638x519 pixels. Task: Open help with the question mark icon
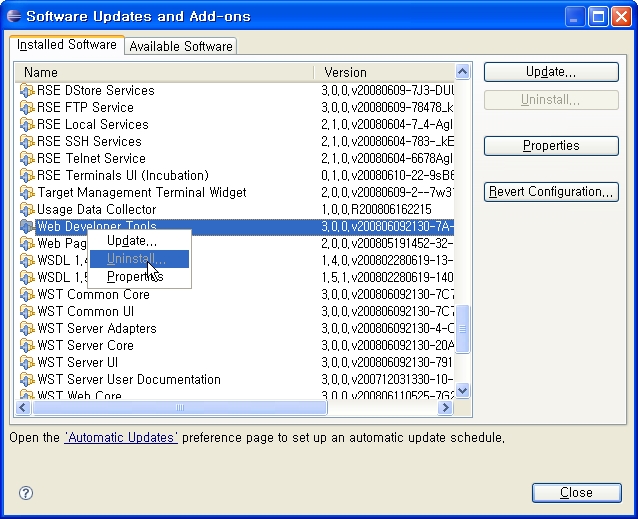[x=26, y=493]
